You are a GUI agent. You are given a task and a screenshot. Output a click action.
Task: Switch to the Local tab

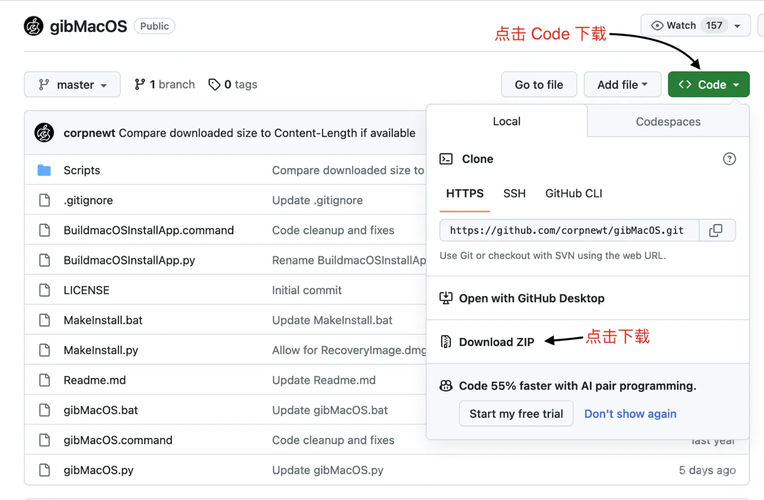[507, 121]
